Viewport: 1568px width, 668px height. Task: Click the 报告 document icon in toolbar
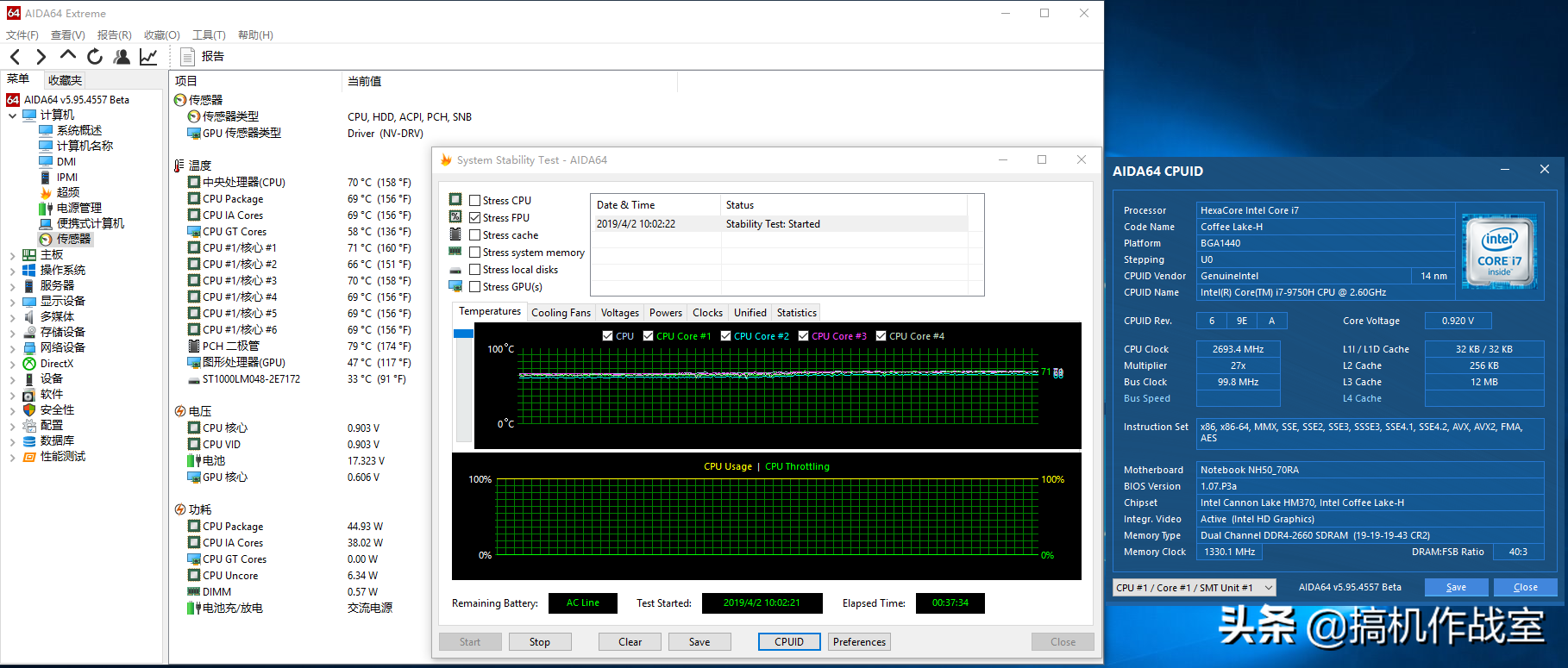(x=187, y=57)
